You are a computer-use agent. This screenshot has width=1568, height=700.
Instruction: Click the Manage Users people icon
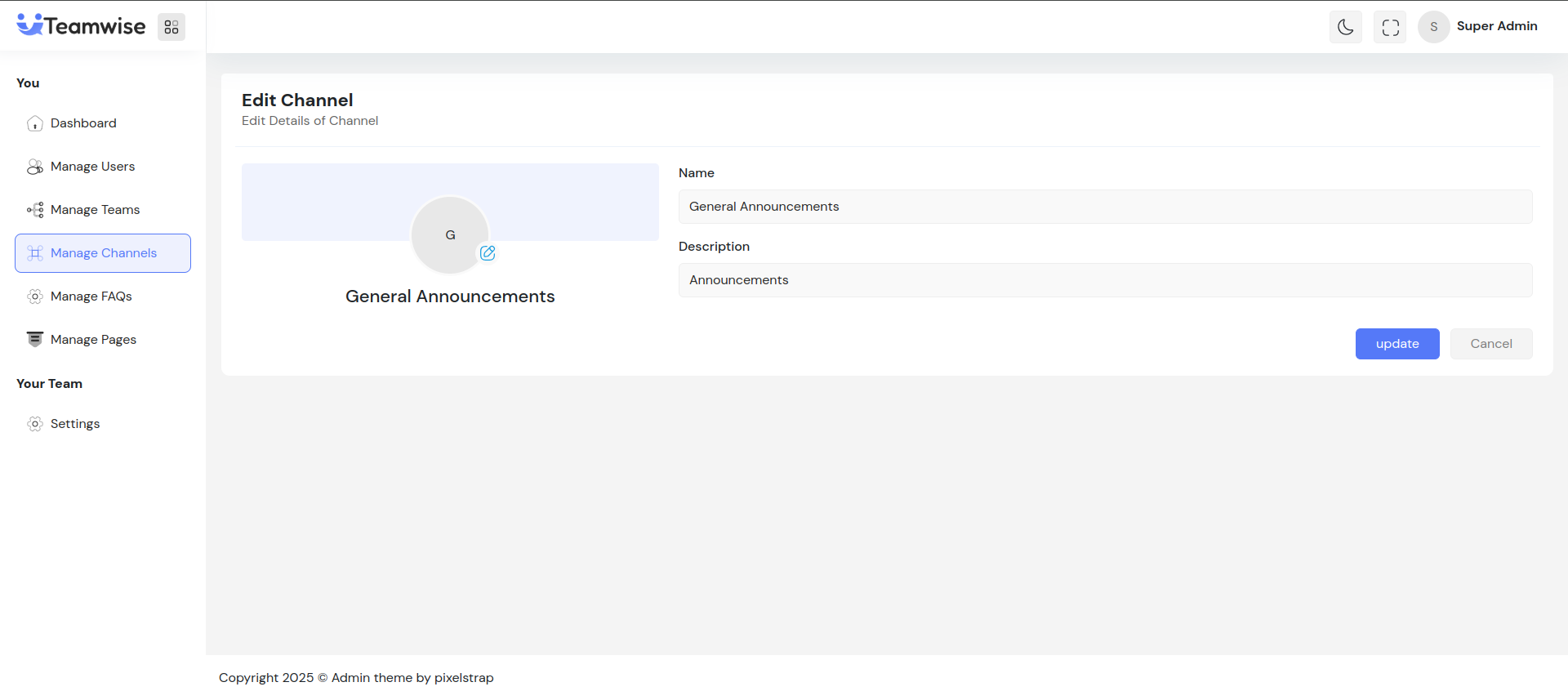click(35, 167)
